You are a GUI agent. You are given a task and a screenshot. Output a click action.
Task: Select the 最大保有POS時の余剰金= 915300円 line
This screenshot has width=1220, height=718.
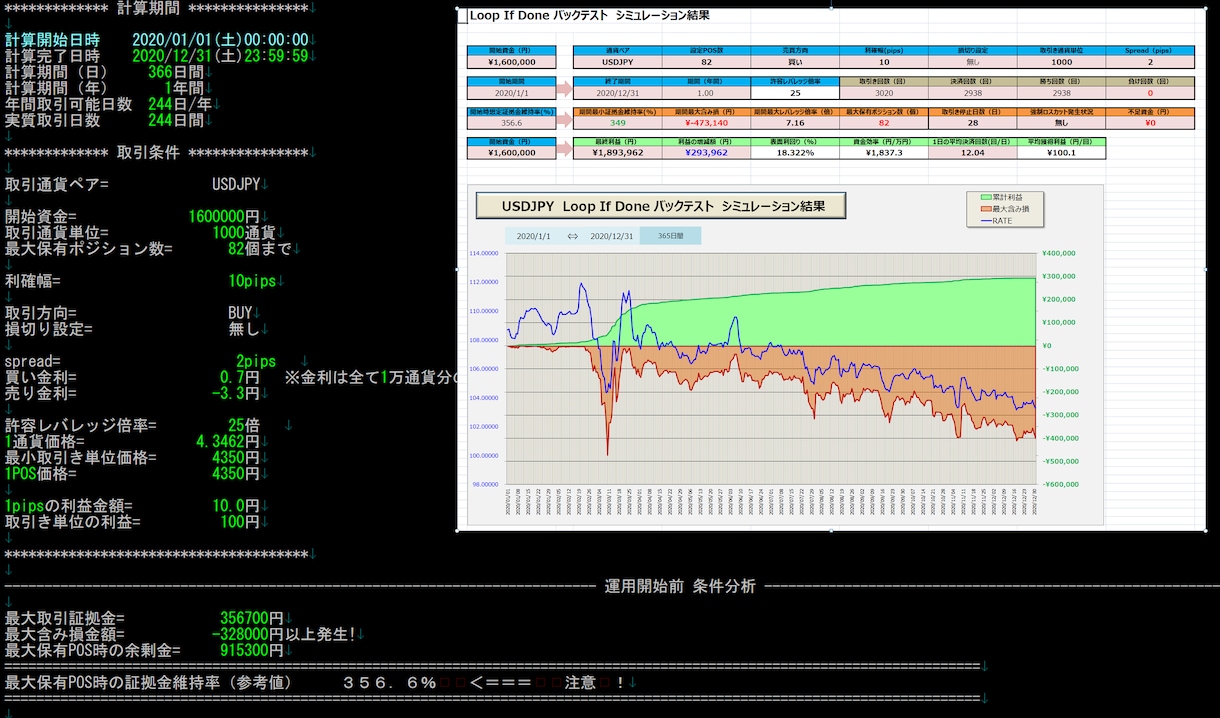pyautogui.click(x=146, y=650)
